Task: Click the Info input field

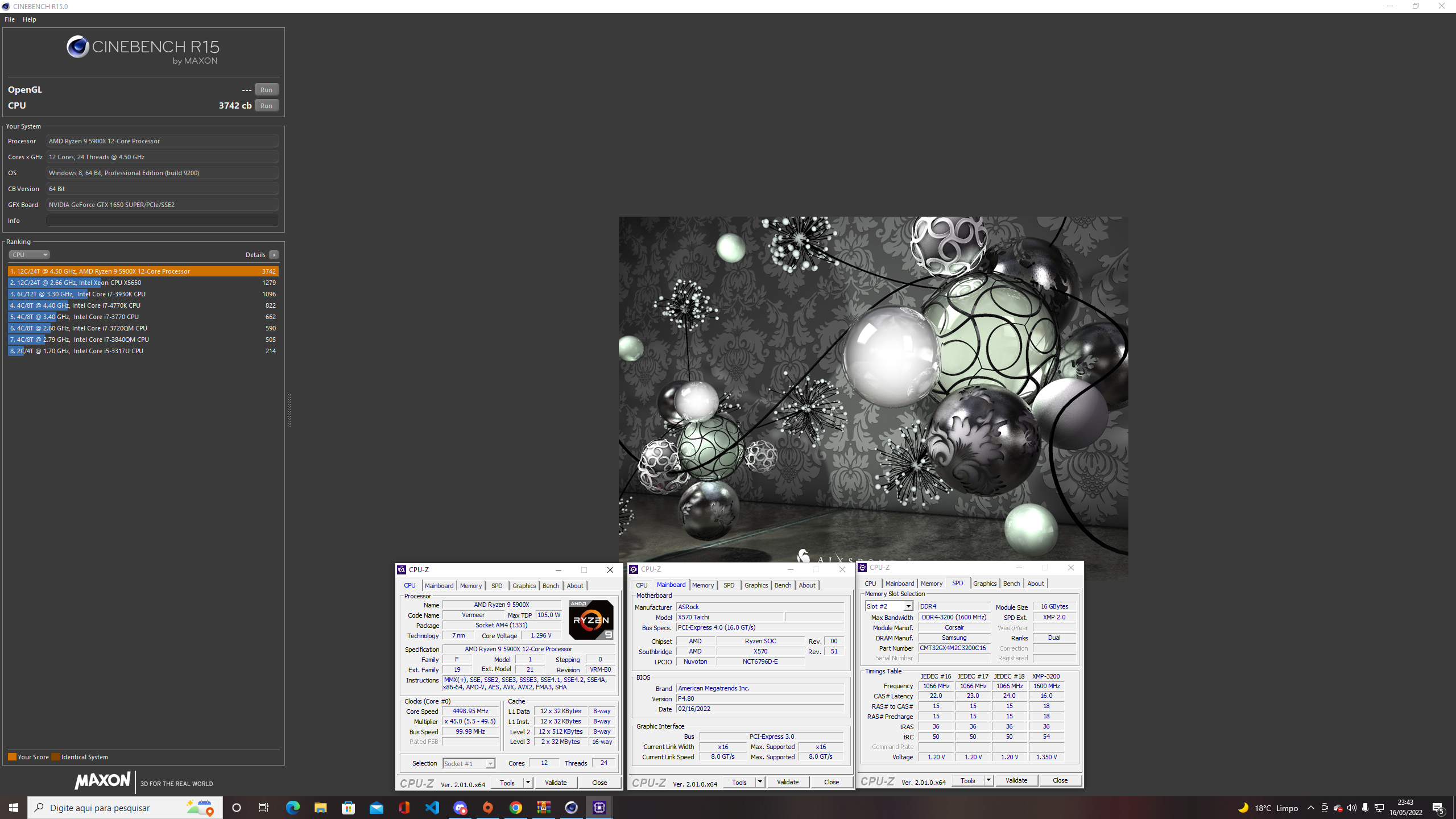Action: pyautogui.click(x=162, y=221)
